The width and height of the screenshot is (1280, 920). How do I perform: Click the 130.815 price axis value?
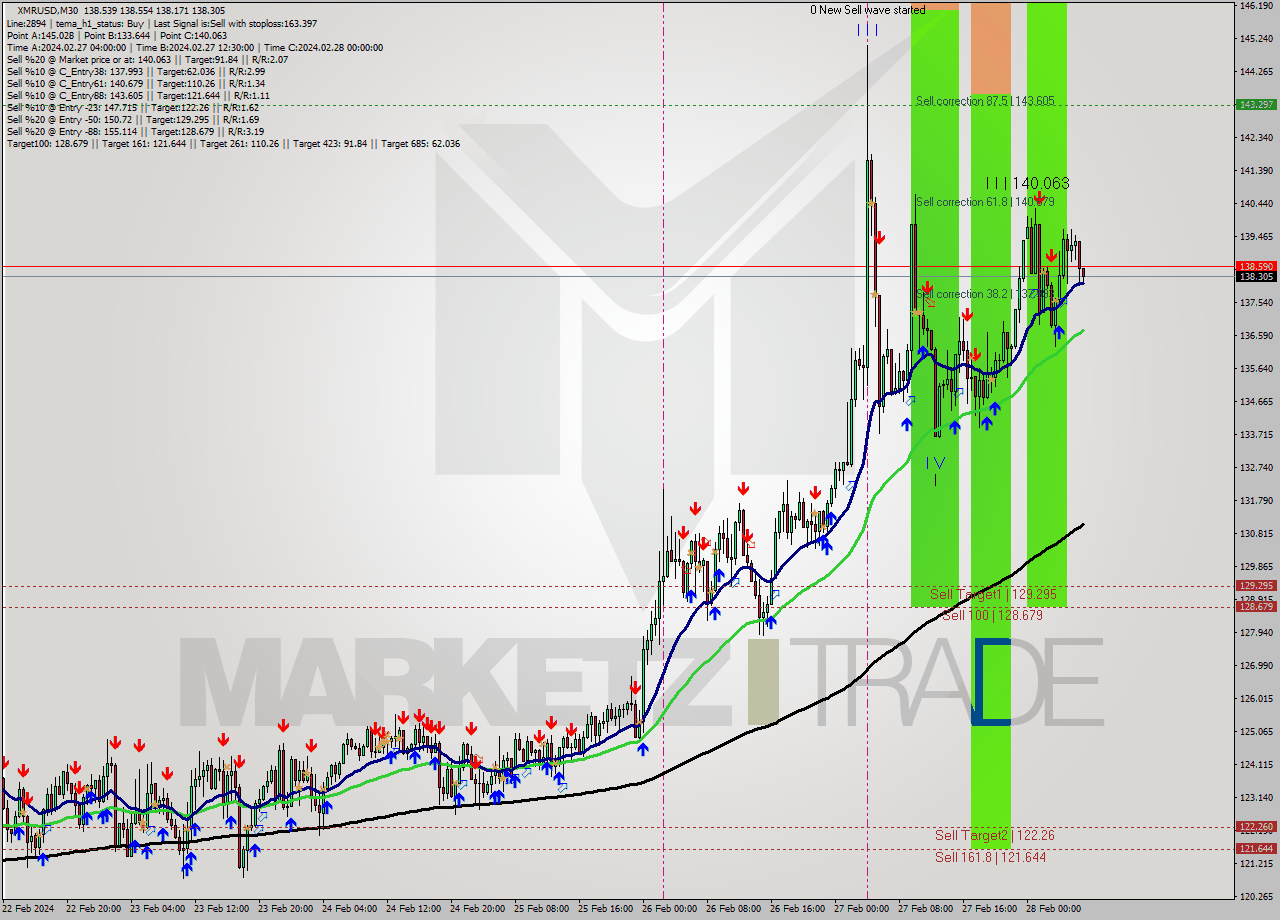(x=1256, y=534)
